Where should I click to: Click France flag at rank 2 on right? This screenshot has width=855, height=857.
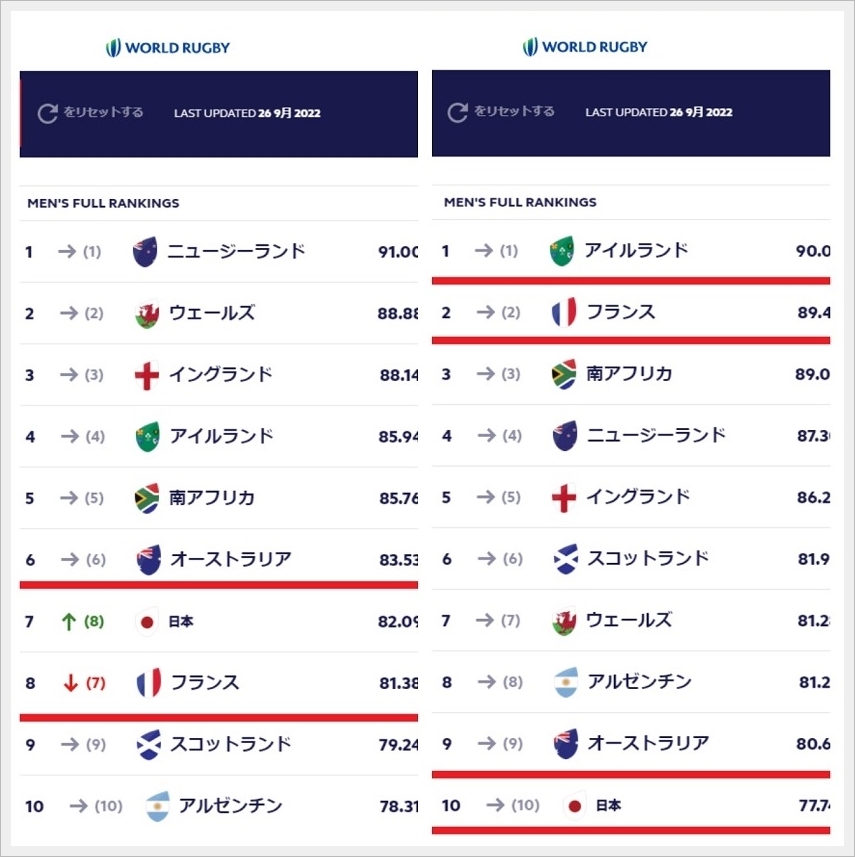(x=564, y=313)
